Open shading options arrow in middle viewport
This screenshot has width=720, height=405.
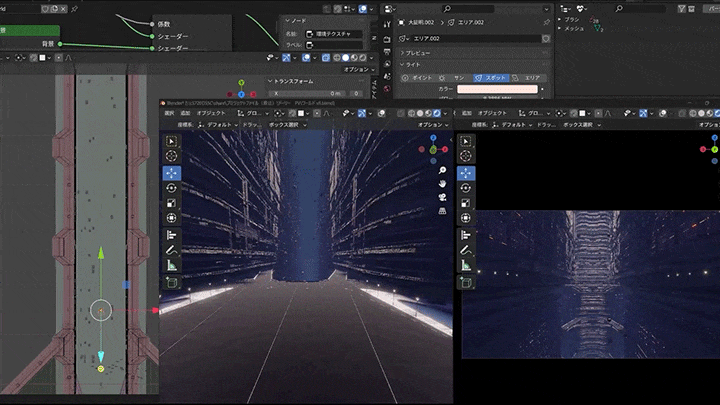(445, 113)
